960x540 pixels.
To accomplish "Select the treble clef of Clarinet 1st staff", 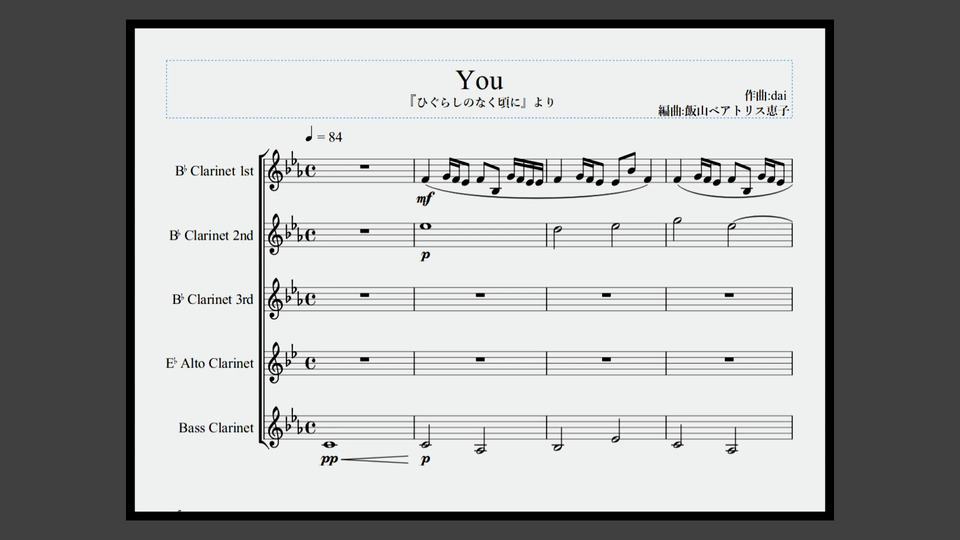I will tap(275, 171).
